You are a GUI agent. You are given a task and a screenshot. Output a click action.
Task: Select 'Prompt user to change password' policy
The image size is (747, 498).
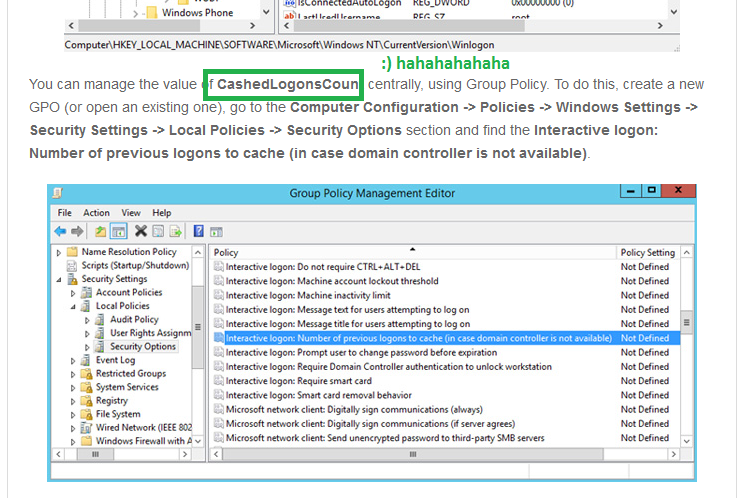[446, 352]
